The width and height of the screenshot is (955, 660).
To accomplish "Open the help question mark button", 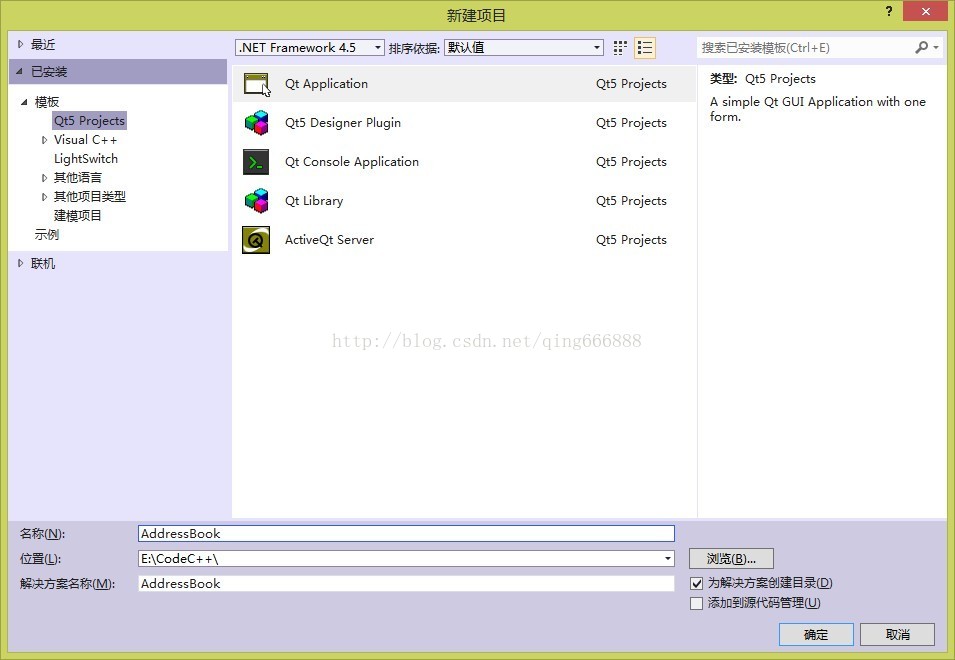I will [889, 11].
